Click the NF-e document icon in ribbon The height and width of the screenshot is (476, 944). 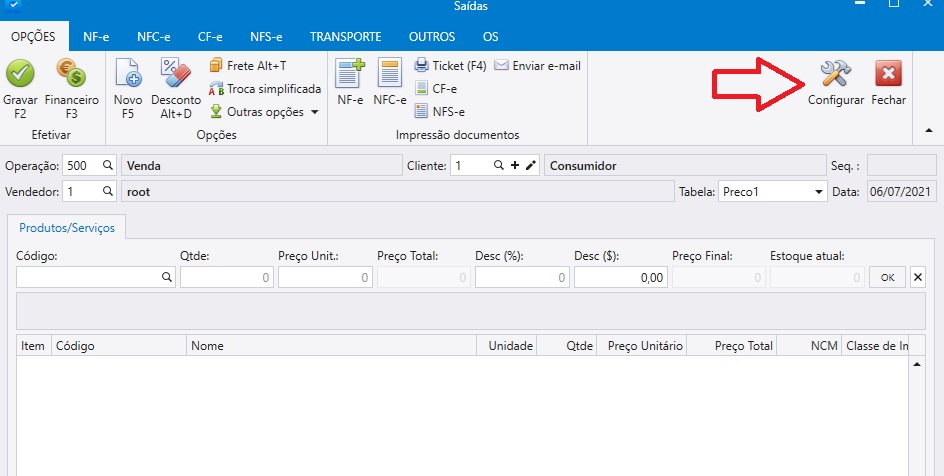click(350, 73)
